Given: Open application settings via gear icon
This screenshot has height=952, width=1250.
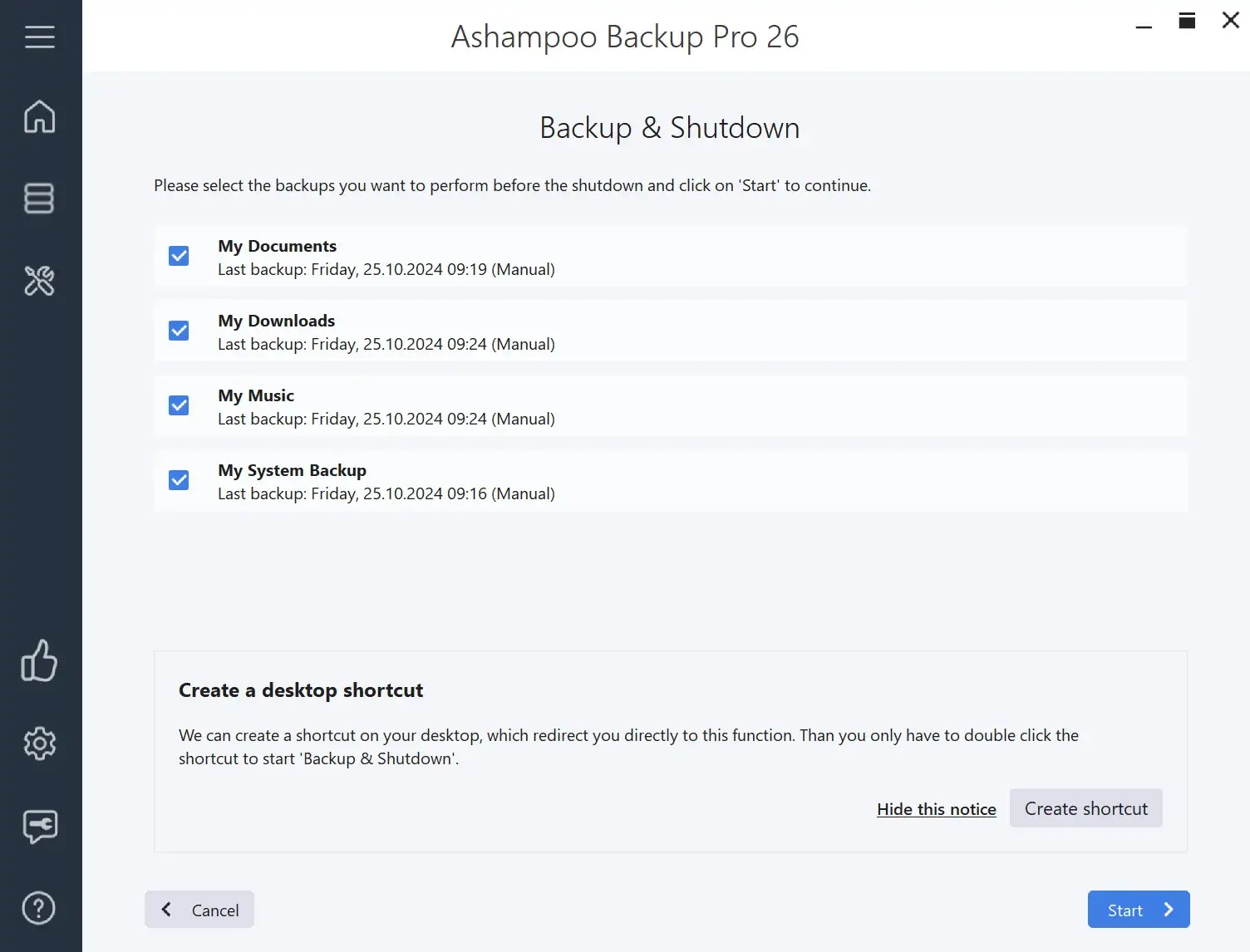Looking at the screenshot, I should pyautogui.click(x=40, y=743).
